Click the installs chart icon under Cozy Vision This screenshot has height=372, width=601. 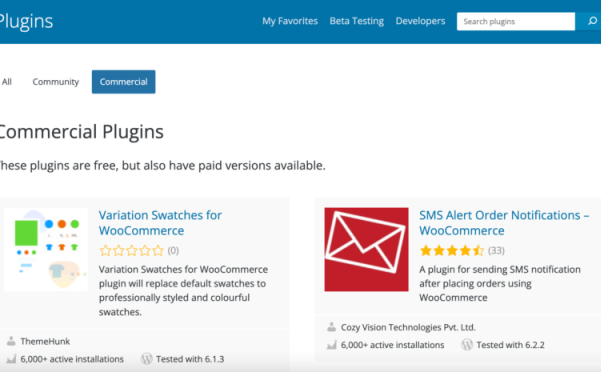(x=332, y=344)
